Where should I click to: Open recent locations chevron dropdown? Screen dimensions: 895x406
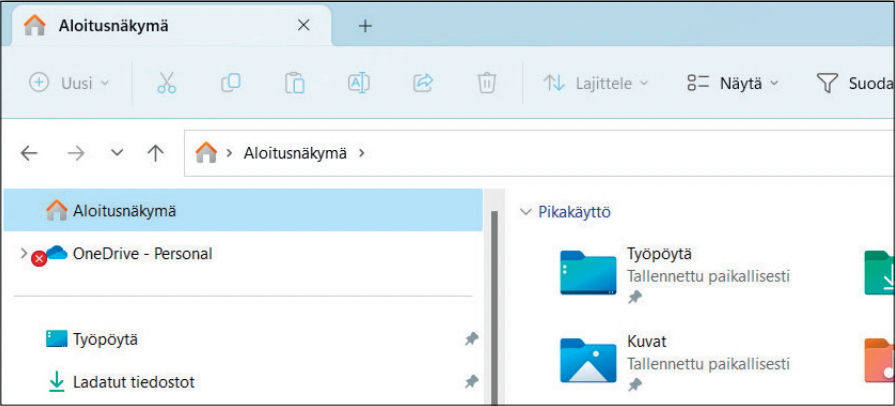tap(117, 153)
